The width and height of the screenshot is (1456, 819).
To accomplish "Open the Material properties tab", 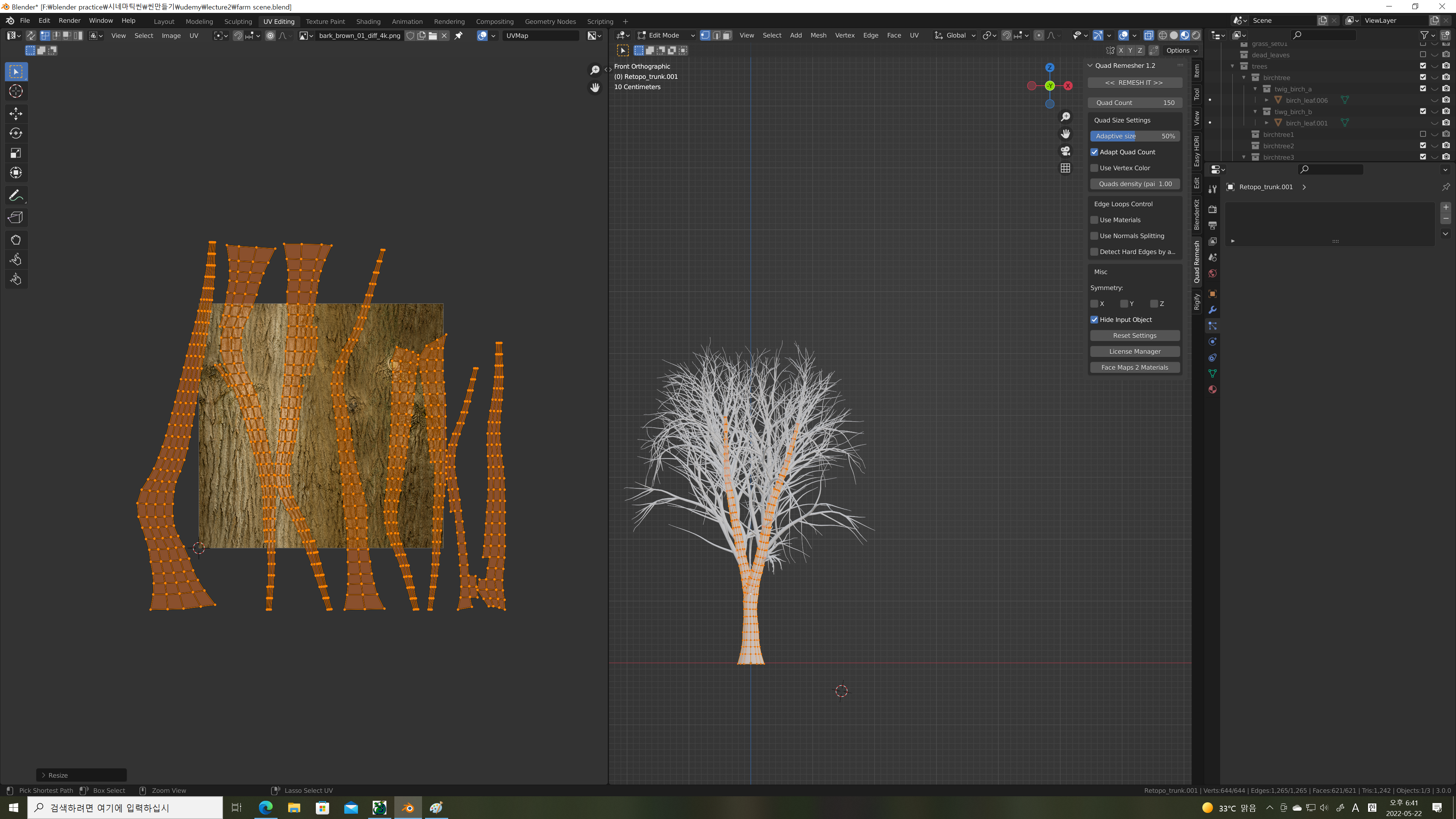I will pos(1213,389).
